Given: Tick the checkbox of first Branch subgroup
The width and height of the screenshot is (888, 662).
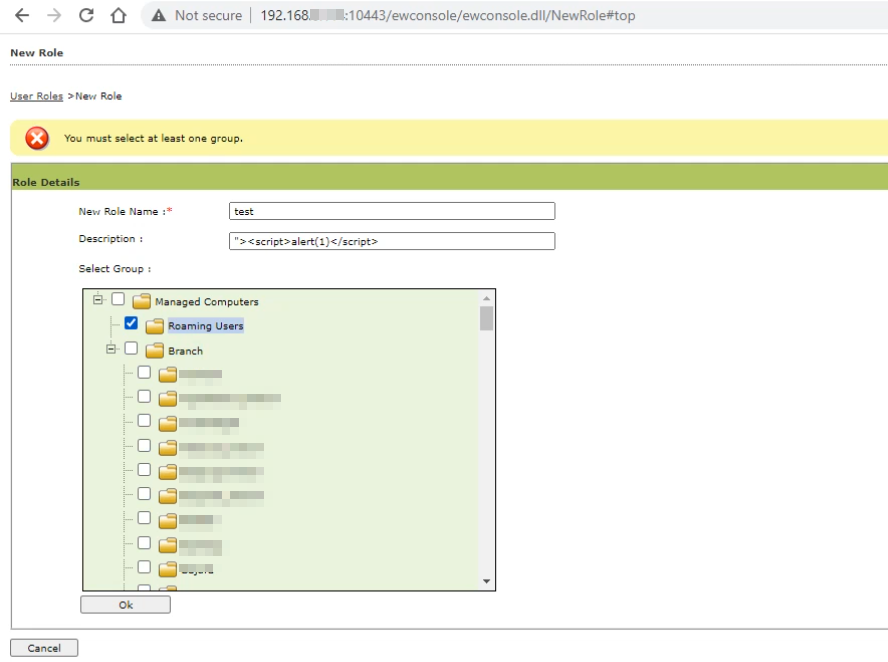Looking at the screenshot, I should tap(144, 372).
